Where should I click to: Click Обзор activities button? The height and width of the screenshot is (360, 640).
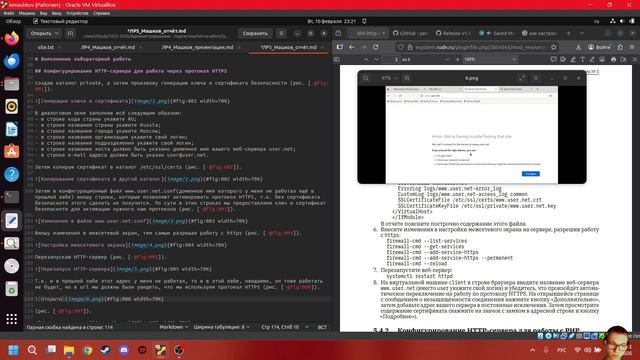tap(13, 21)
